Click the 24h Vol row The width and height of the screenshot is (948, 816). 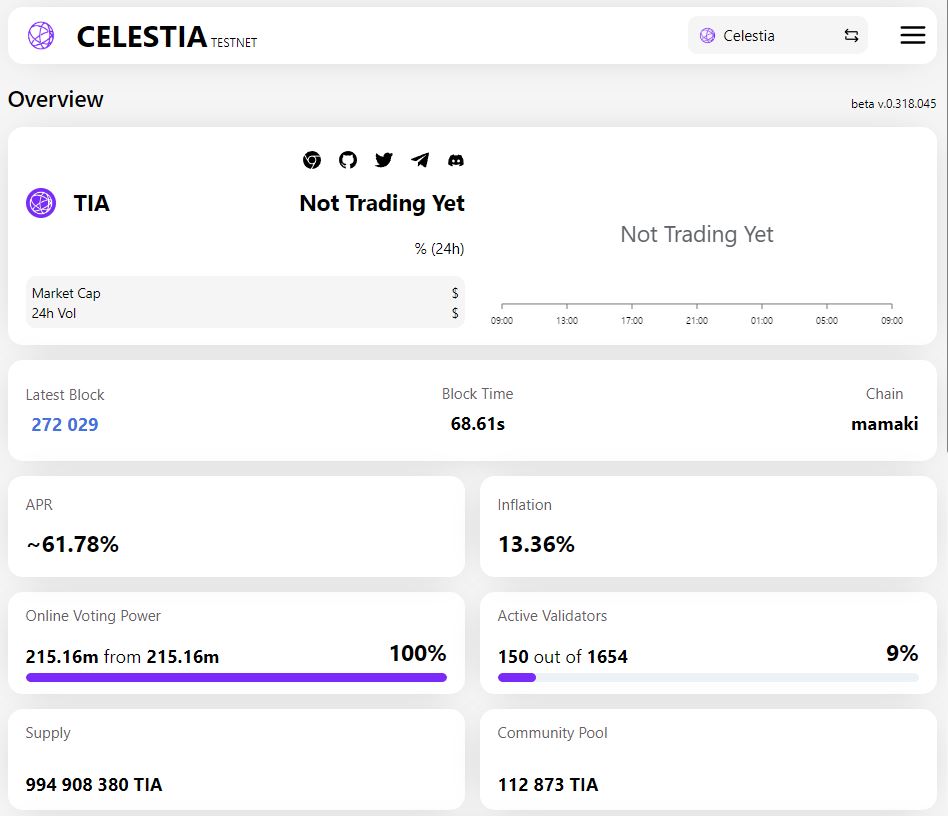[x=245, y=313]
